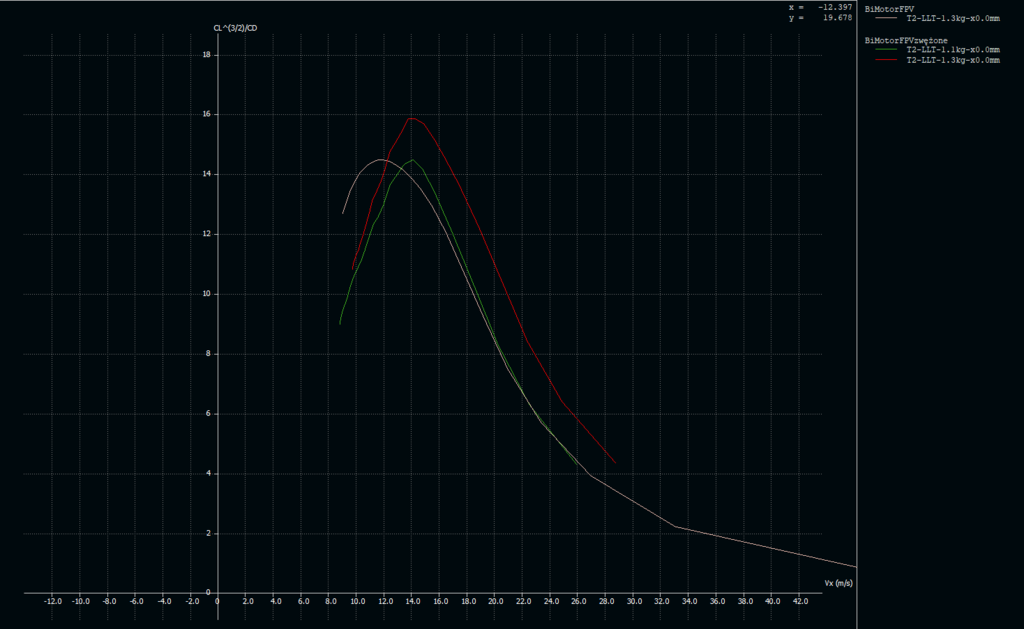Click the y coordinate readout value
The image size is (1024, 629).
point(835,17)
